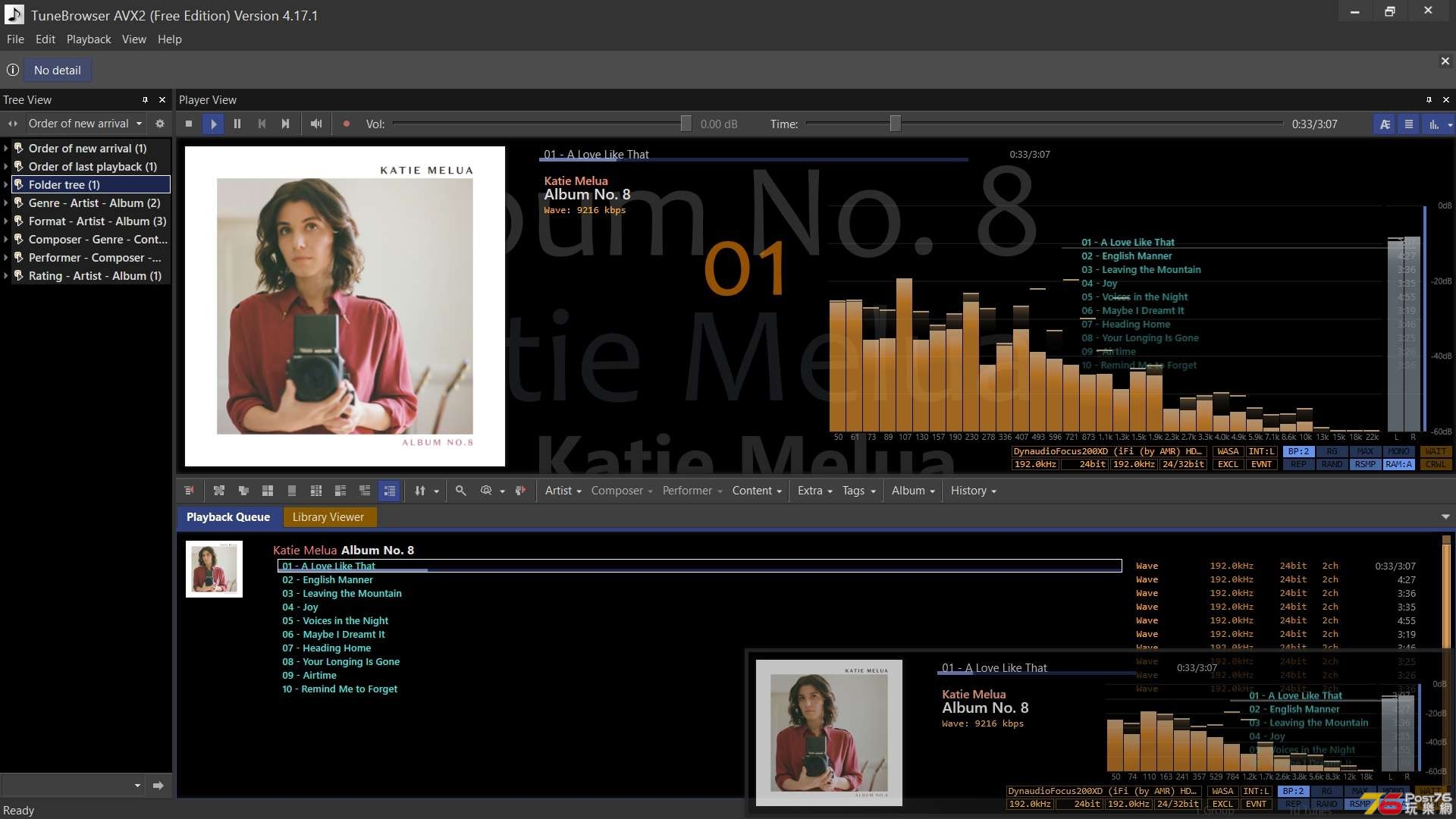This screenshot has width=1456, height=819.
Task: Click the Time seek slider handle
Action: tap(896, 124)
